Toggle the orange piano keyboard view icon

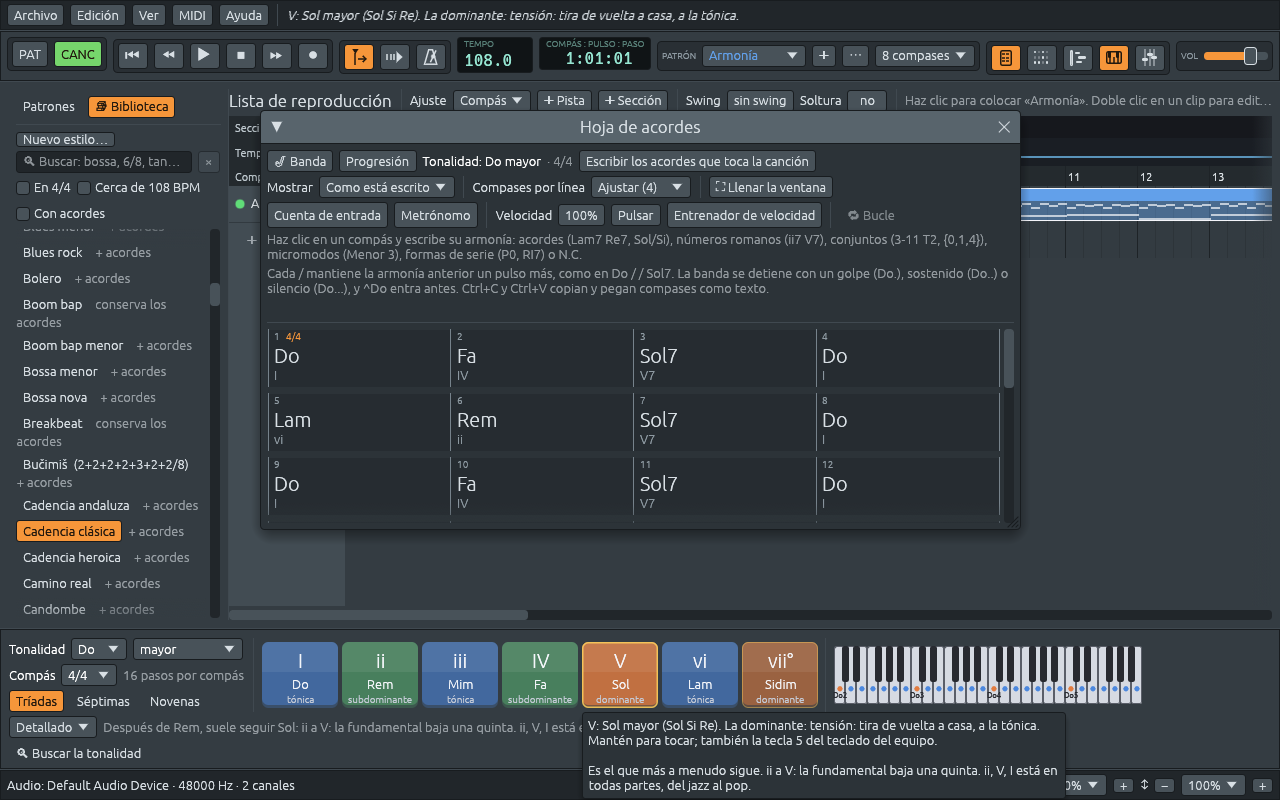[1114, 57]
